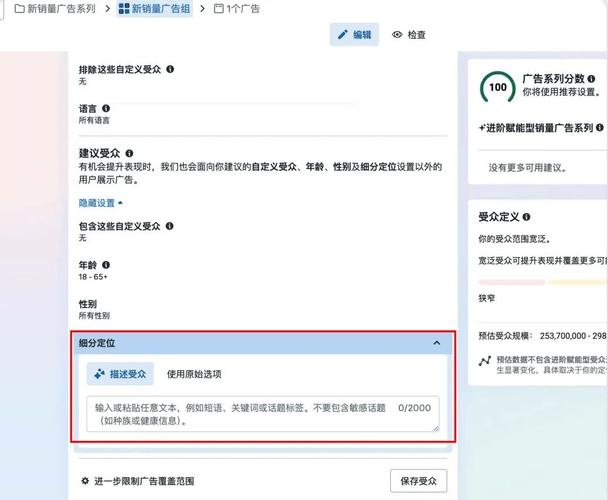Collapse the 细分定位 section chevron
This screenshot has height=500, width=608.
[437, 343]
